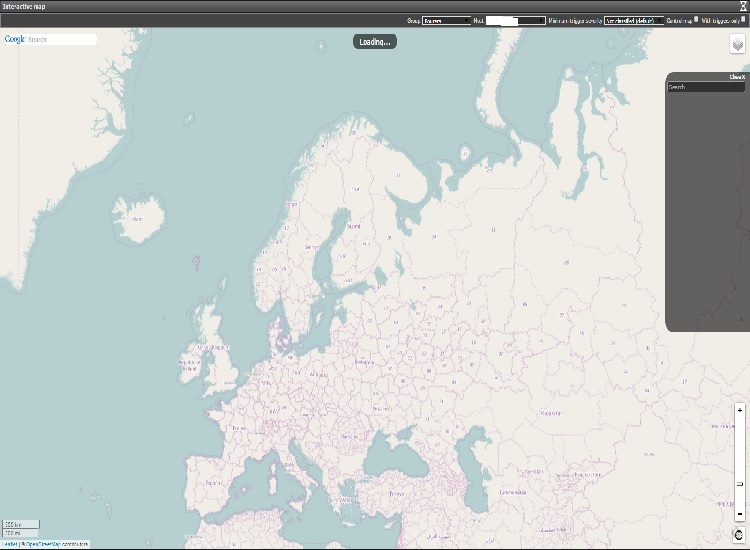
Task: Enable the Control map checkbox
Action: tap(697, 19)
